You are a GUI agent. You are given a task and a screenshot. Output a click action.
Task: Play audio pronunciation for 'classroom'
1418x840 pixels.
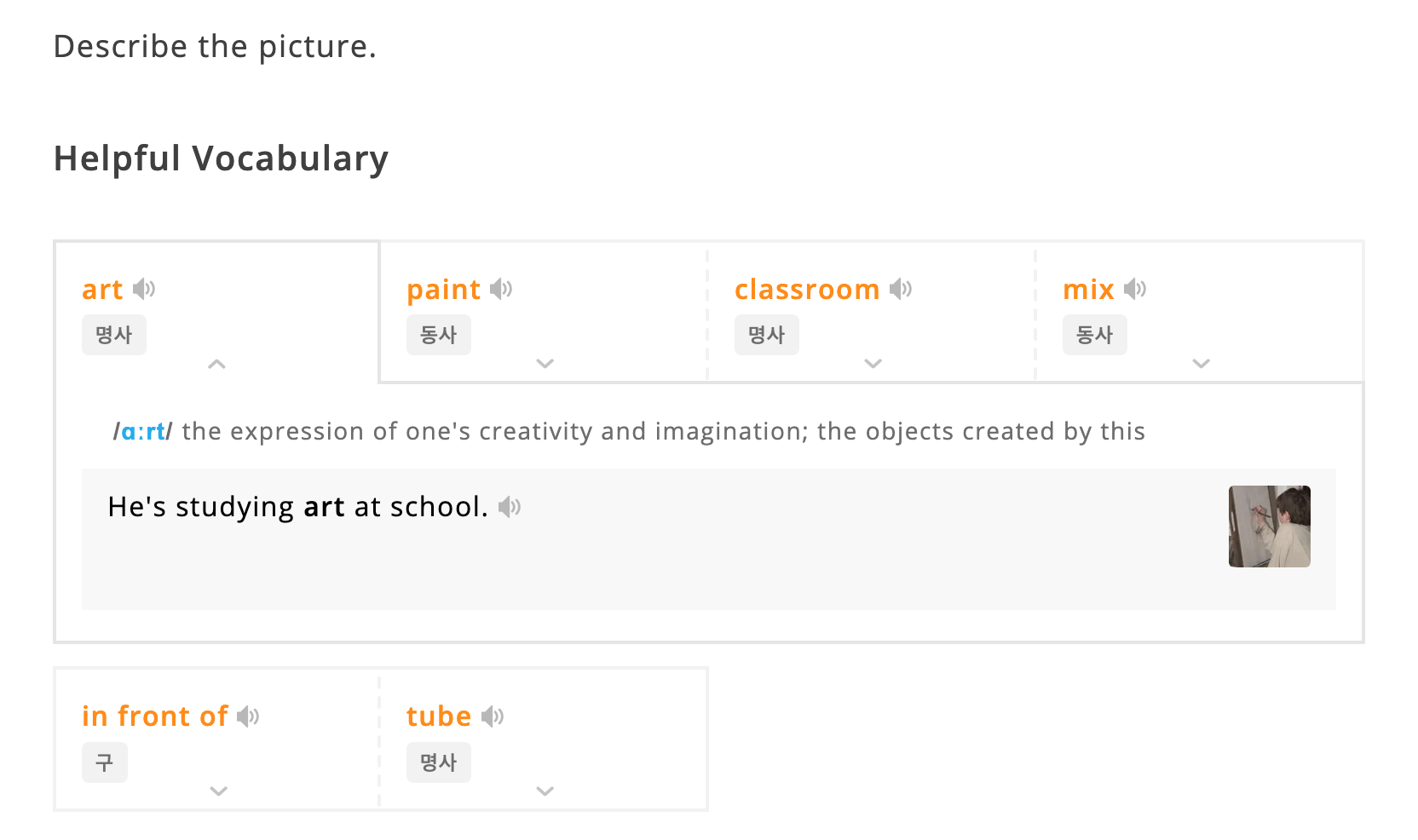point(901,289)
